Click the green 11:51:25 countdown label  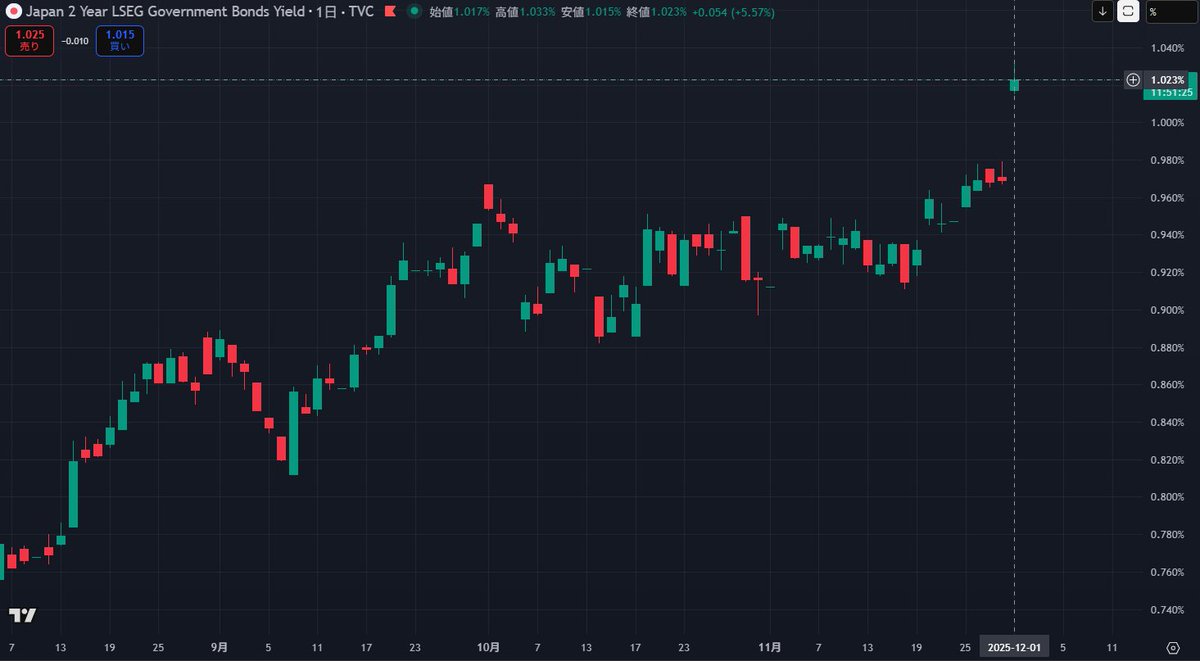pos(1169,92)
